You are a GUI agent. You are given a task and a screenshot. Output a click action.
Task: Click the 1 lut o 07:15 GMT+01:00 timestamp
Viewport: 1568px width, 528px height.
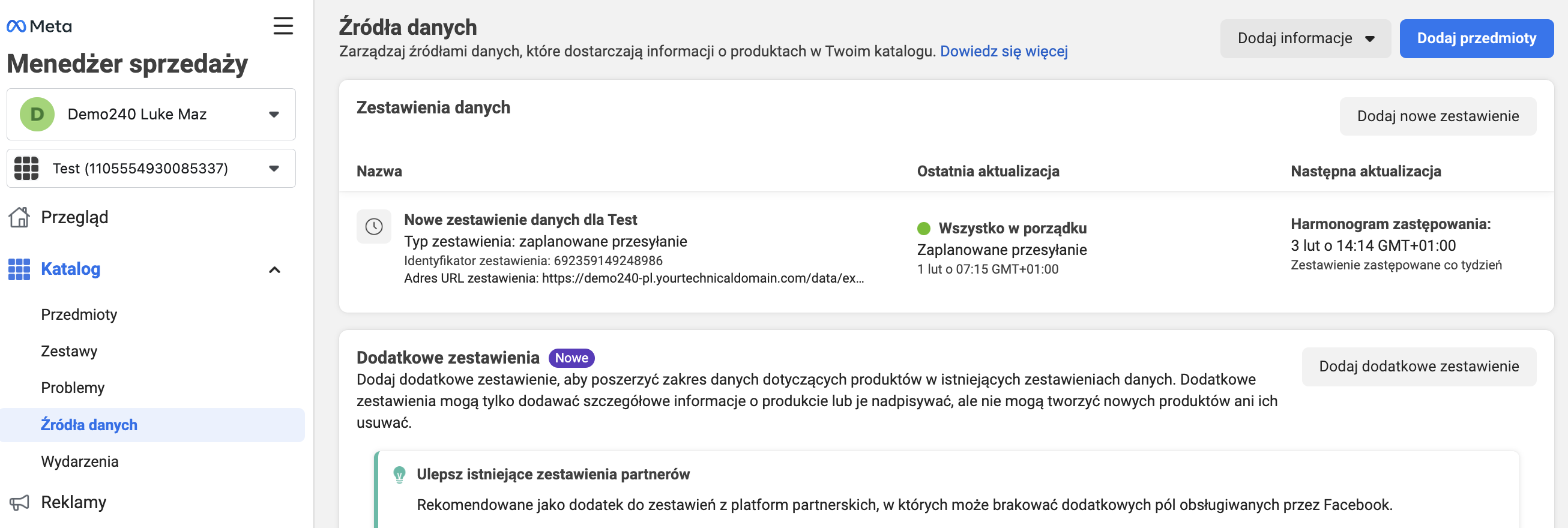988,269
